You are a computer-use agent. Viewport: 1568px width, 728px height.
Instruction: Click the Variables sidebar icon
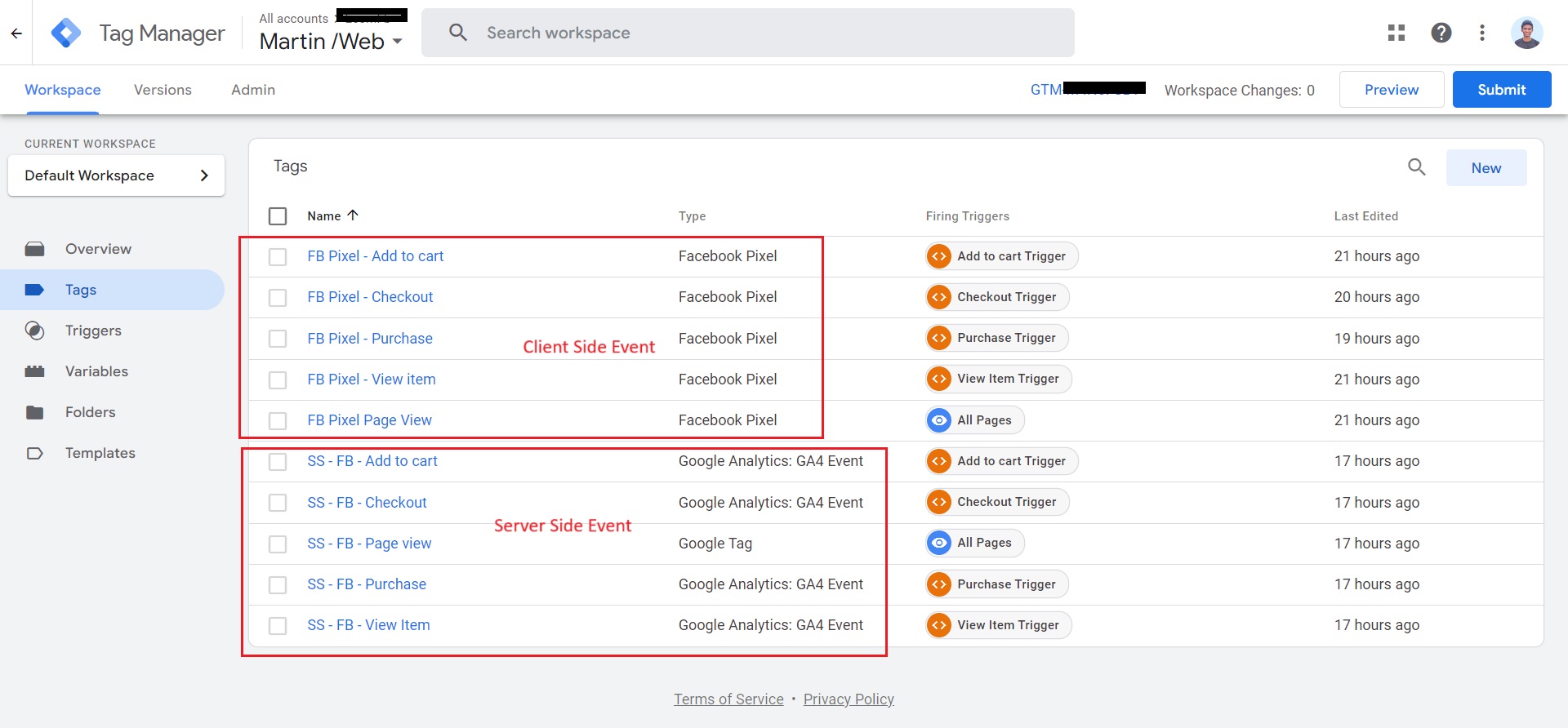pyautogui.click(x=34, y=371)
